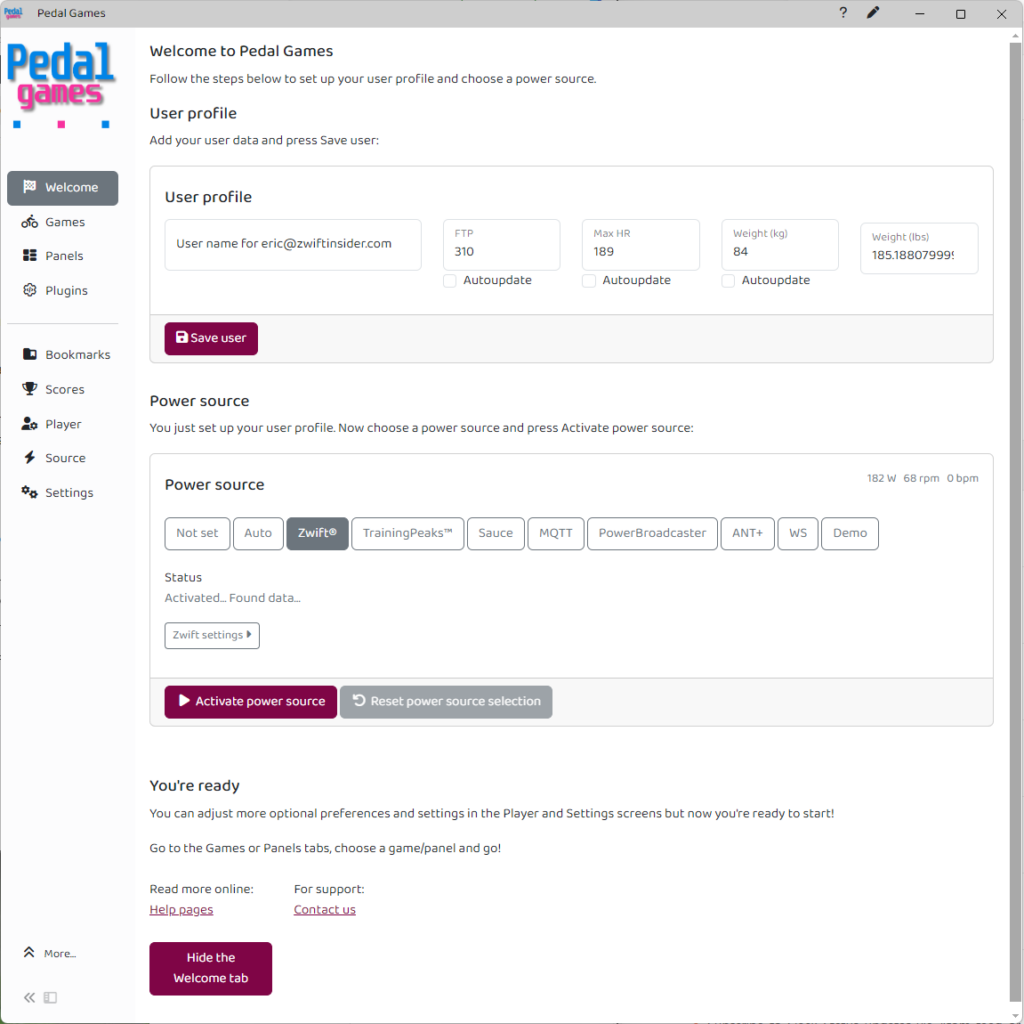1024x1024 pixels.
Task: Click the Source lightning bolt icon
Action: coord(30,458)
